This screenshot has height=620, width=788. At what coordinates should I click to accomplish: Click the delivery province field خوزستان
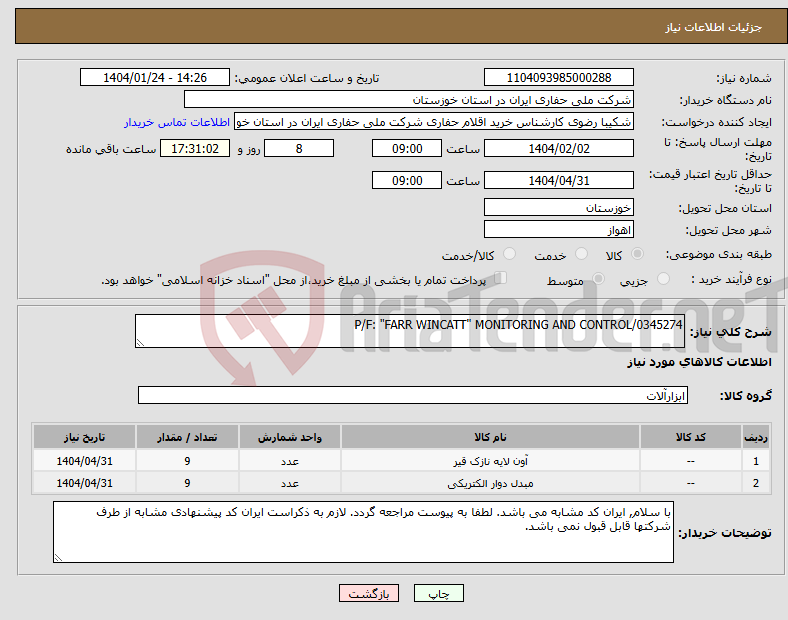coord(558,207)
